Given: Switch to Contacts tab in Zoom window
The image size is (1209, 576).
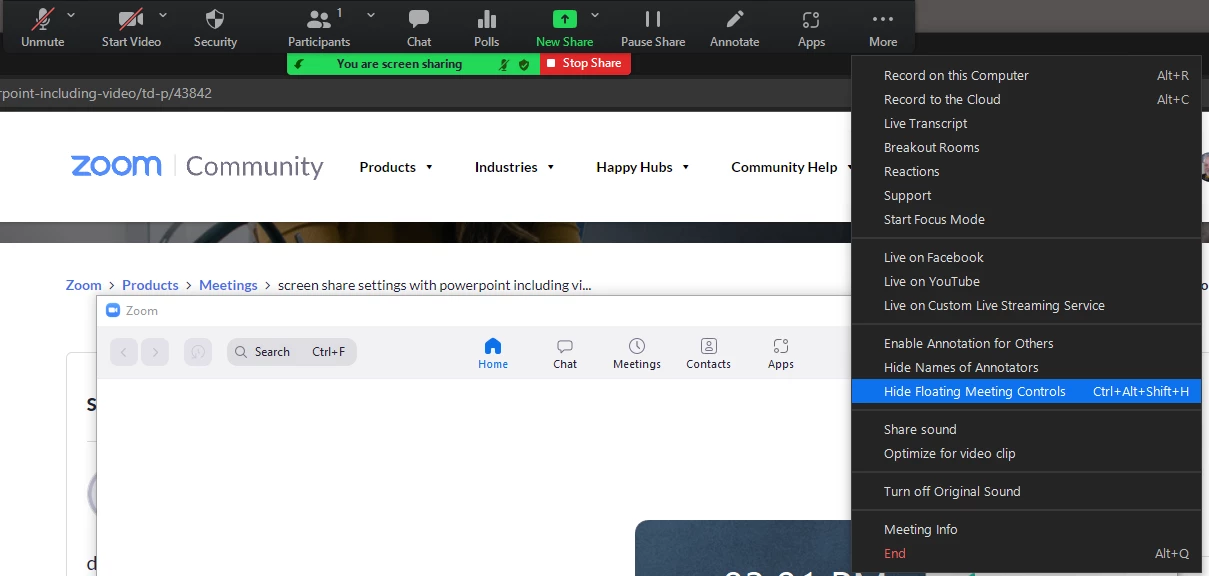Looking at the screenshot, I should coord(709,353).
